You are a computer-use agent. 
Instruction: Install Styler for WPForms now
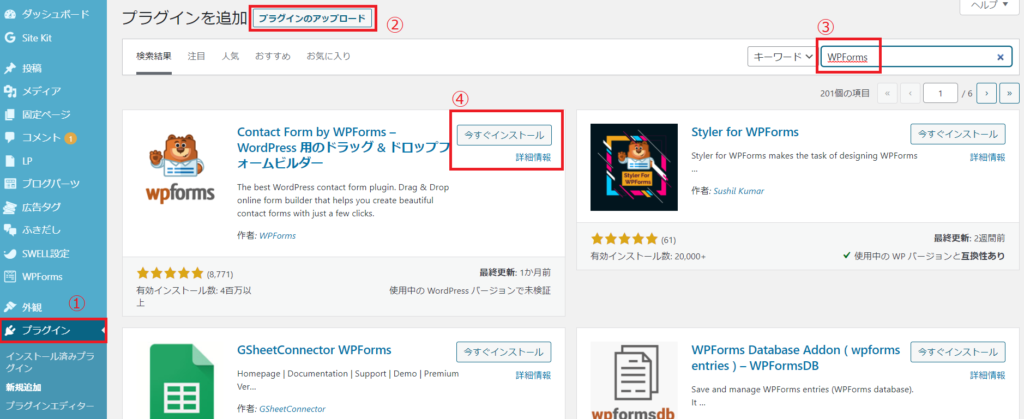(x=957, y=134)
